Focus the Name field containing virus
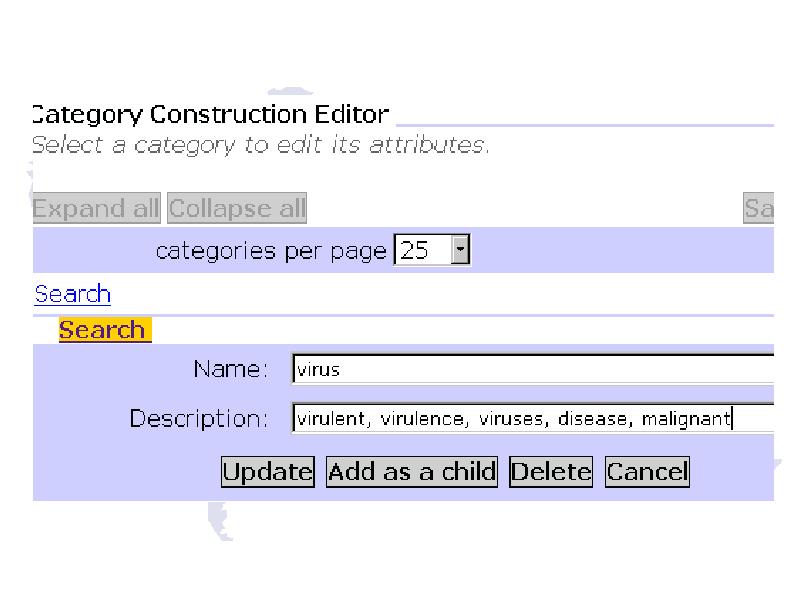 [533, 369]
